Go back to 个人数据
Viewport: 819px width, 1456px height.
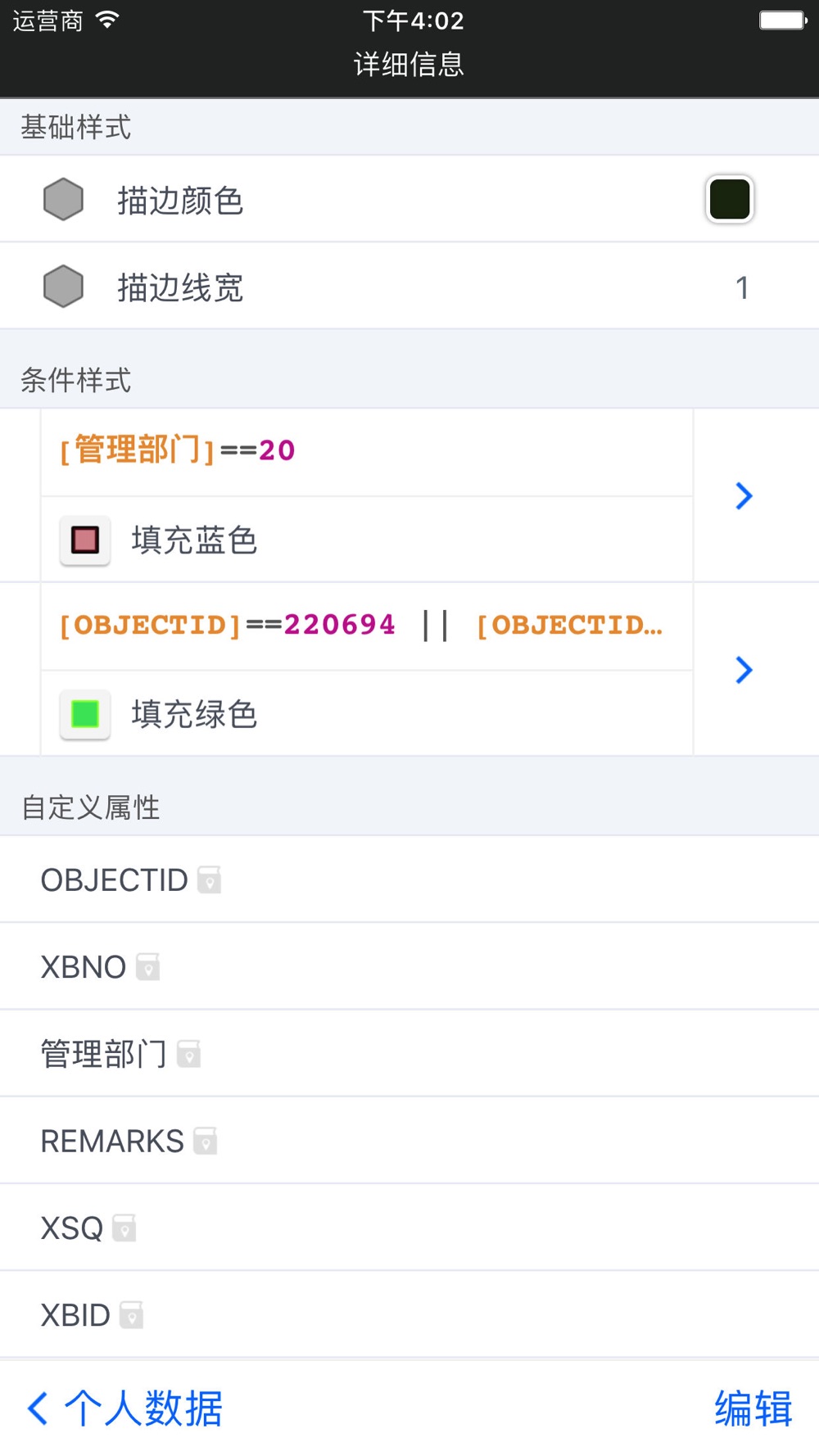tap(124, 1409)
